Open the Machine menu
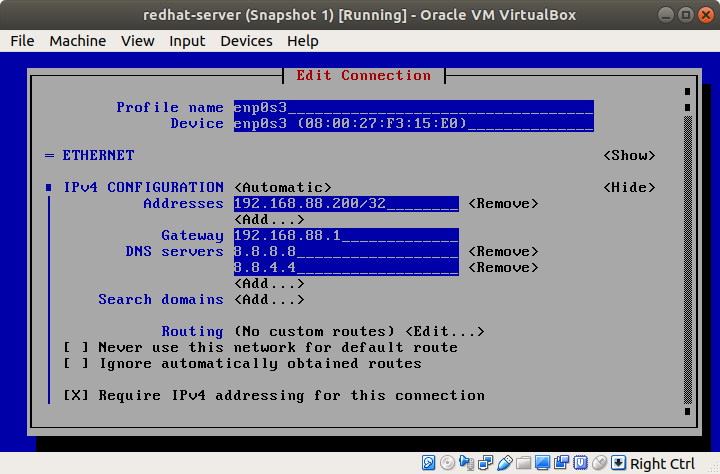Viewport: 720px width, 474px height. click(78, 41)
